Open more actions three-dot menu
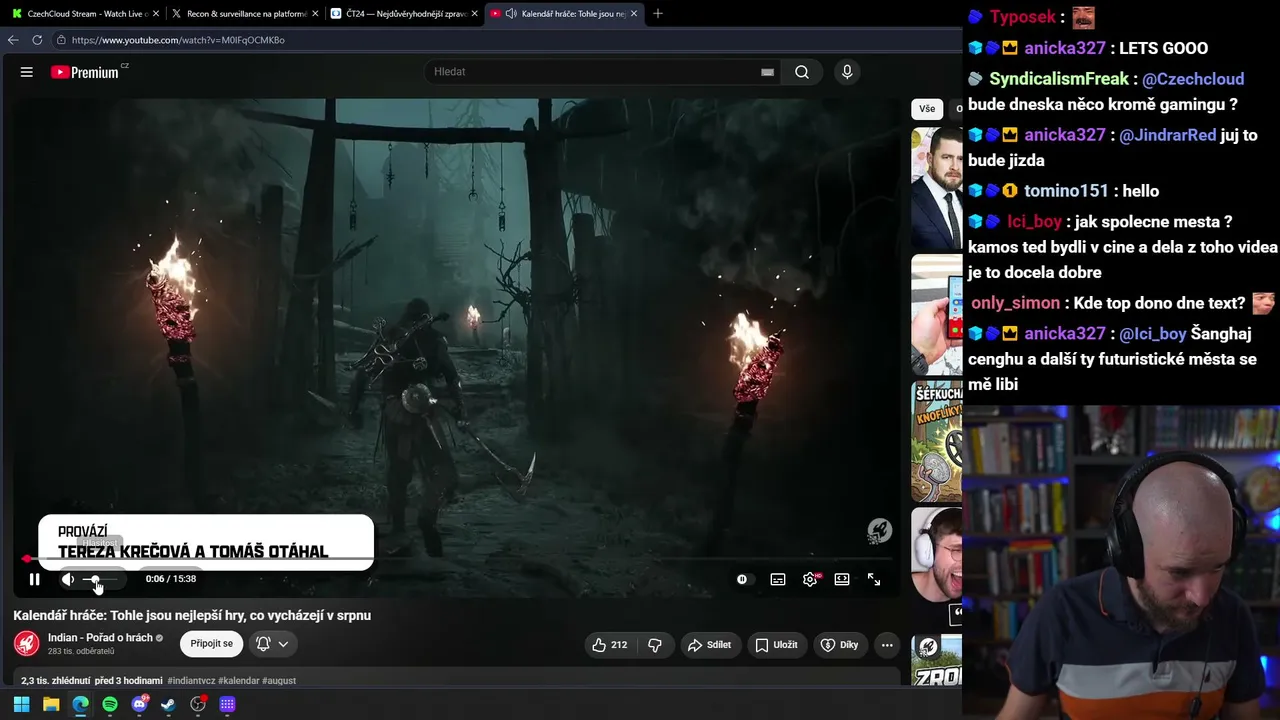 coord(887,645)
